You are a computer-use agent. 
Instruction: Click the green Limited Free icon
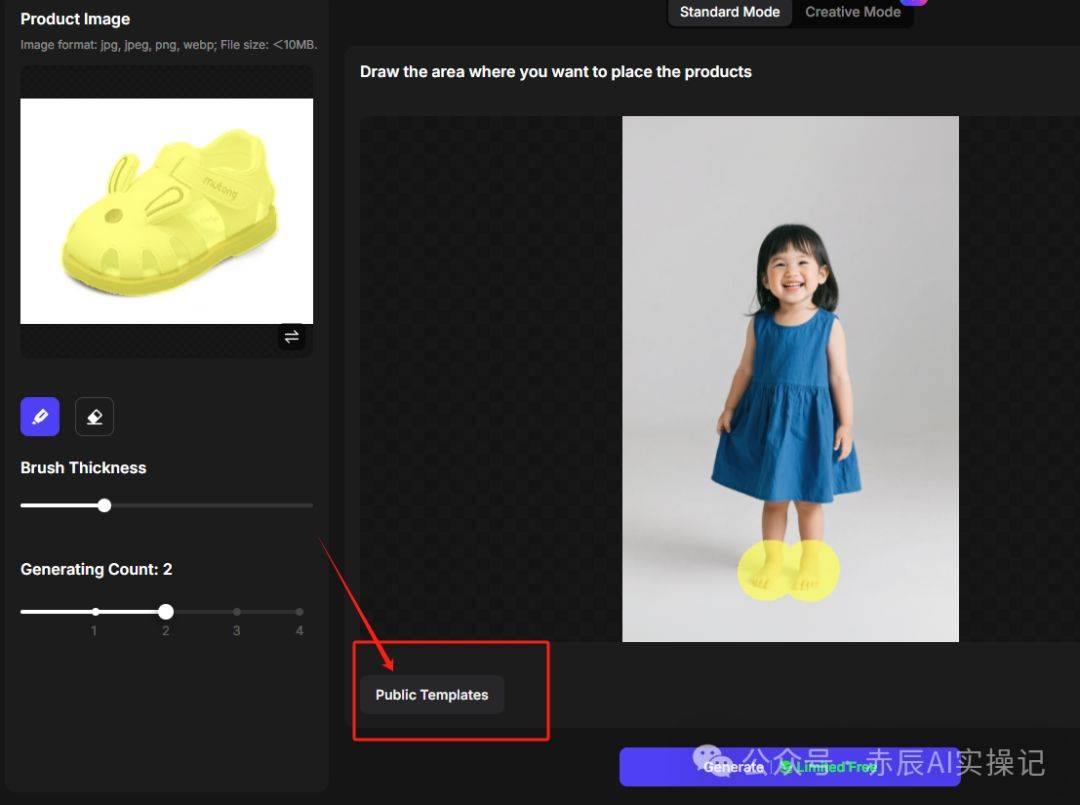(787, 767)
